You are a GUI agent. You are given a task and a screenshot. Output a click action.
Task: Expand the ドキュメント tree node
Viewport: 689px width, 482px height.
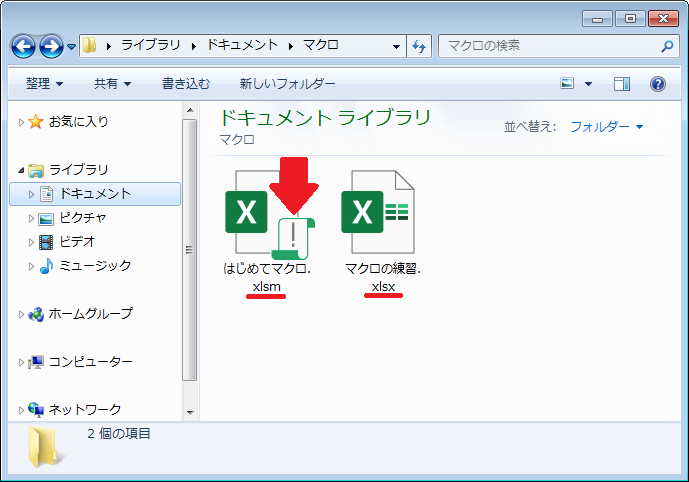(31, 194)
